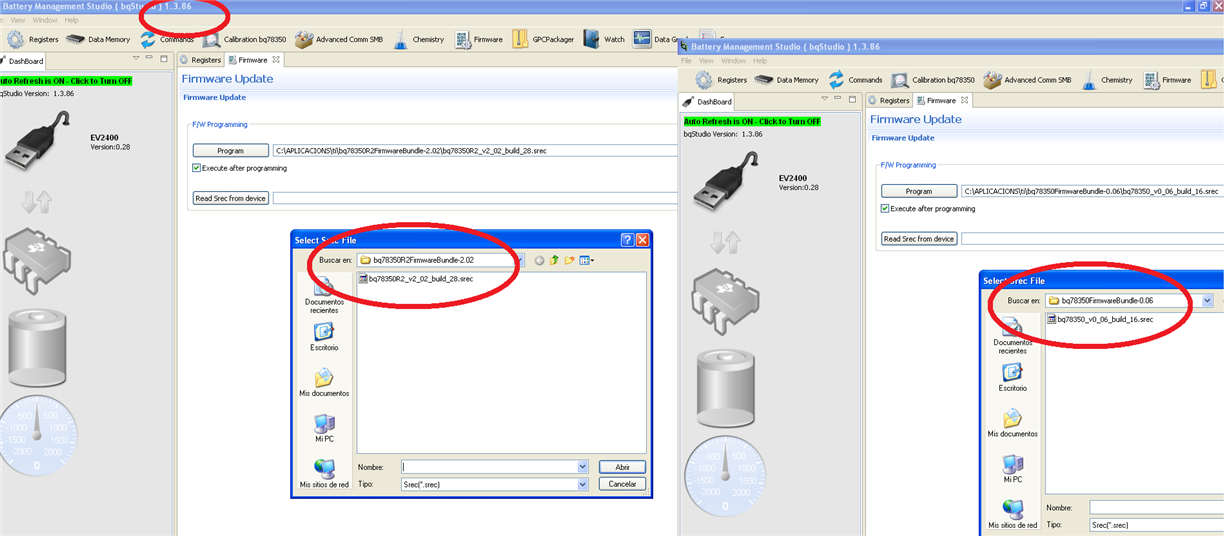1230x536 pixels.
Task: Close the Firmware tab in bq78350_v0_06 window
Action: [x=965, y=100]
